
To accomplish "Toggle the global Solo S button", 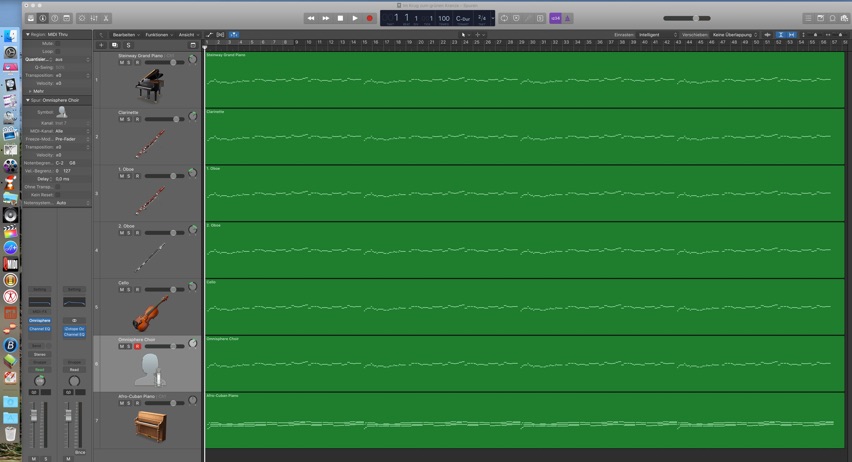I will [x=128, y=45].
